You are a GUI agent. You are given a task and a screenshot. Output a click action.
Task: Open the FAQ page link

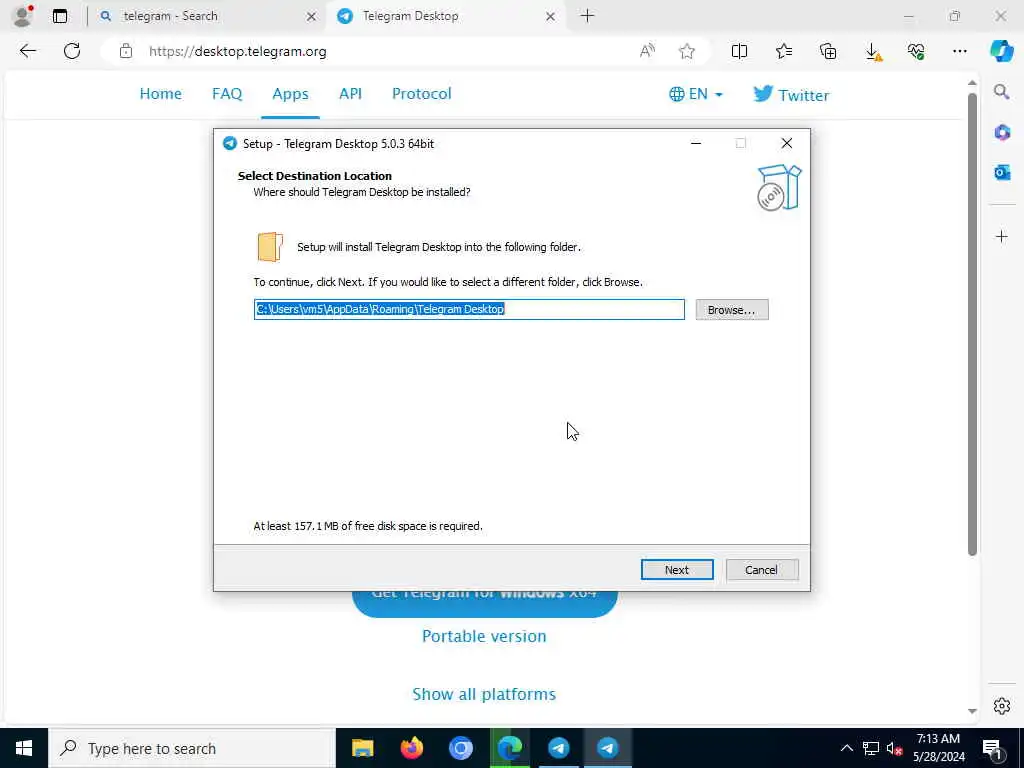coord(227,93)
